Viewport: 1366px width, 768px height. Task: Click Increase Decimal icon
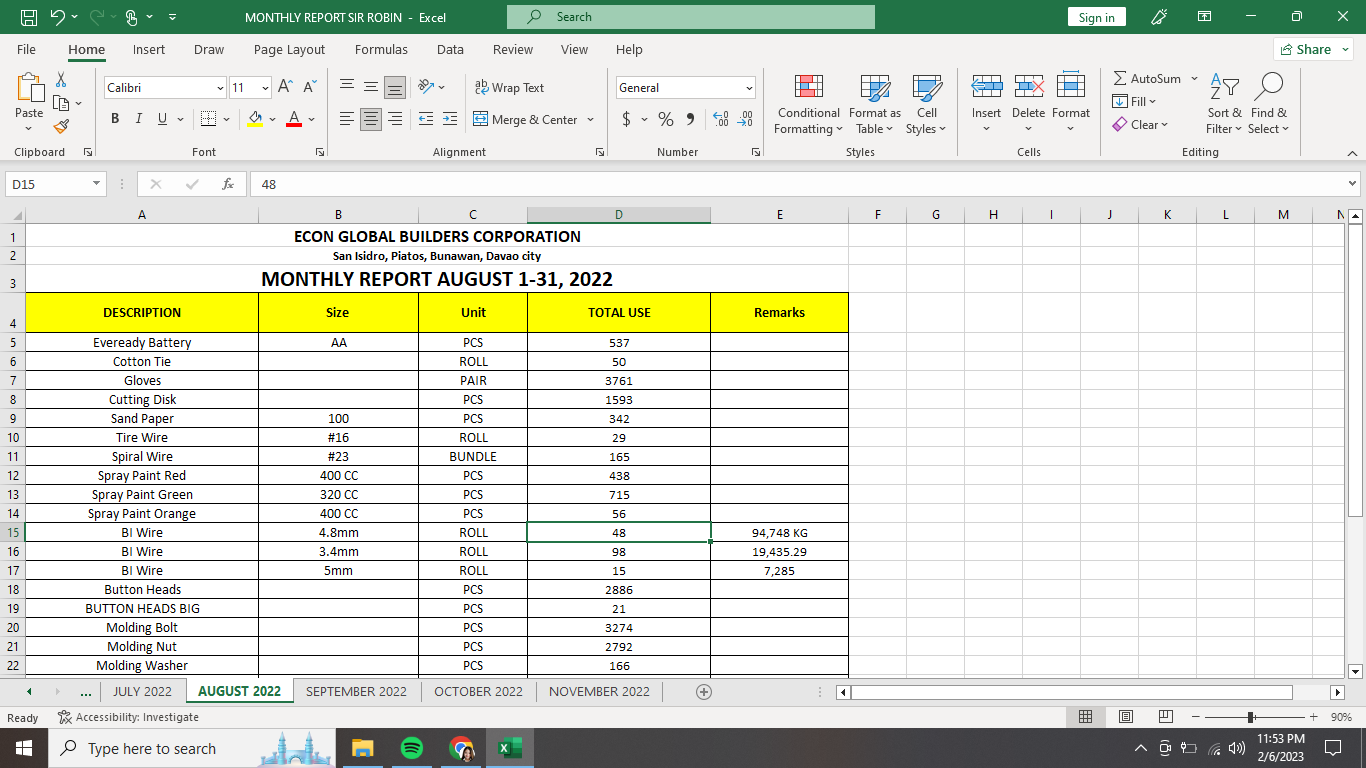[x=721, y=119]
